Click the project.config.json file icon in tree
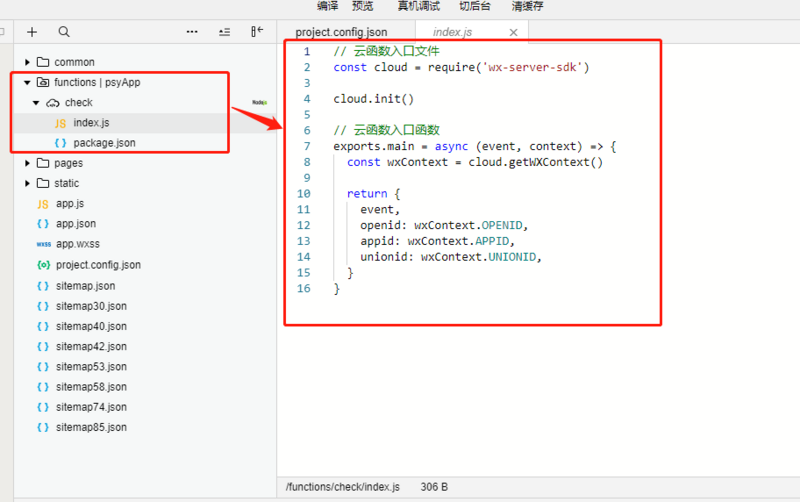 tap(43, 265)
